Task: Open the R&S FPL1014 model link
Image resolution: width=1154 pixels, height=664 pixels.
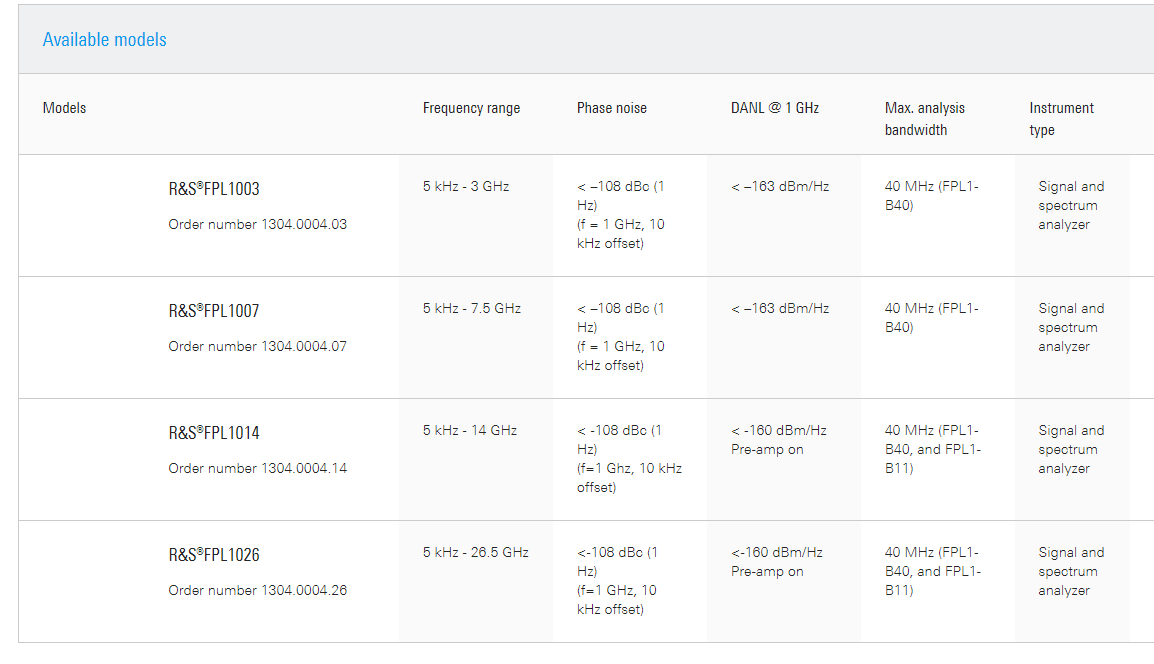Action: (214, 433)
